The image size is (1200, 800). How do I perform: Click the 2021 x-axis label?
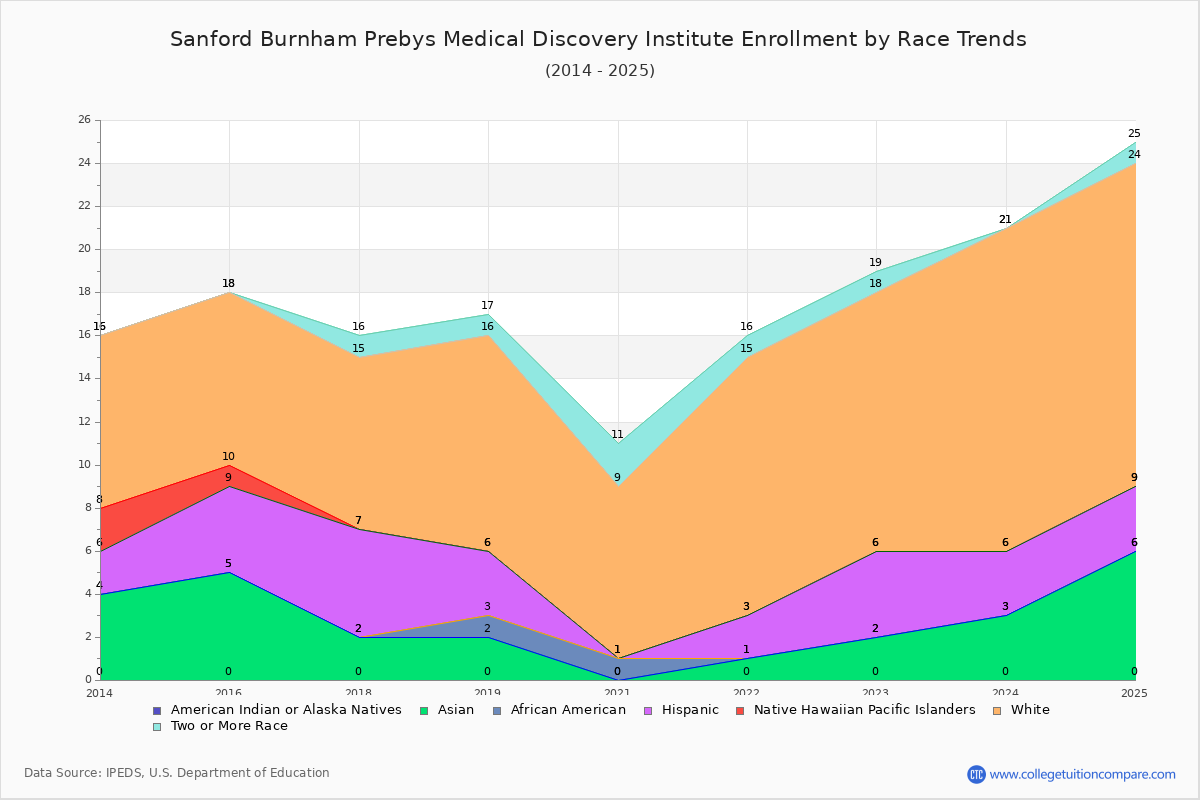pos(617,693)
